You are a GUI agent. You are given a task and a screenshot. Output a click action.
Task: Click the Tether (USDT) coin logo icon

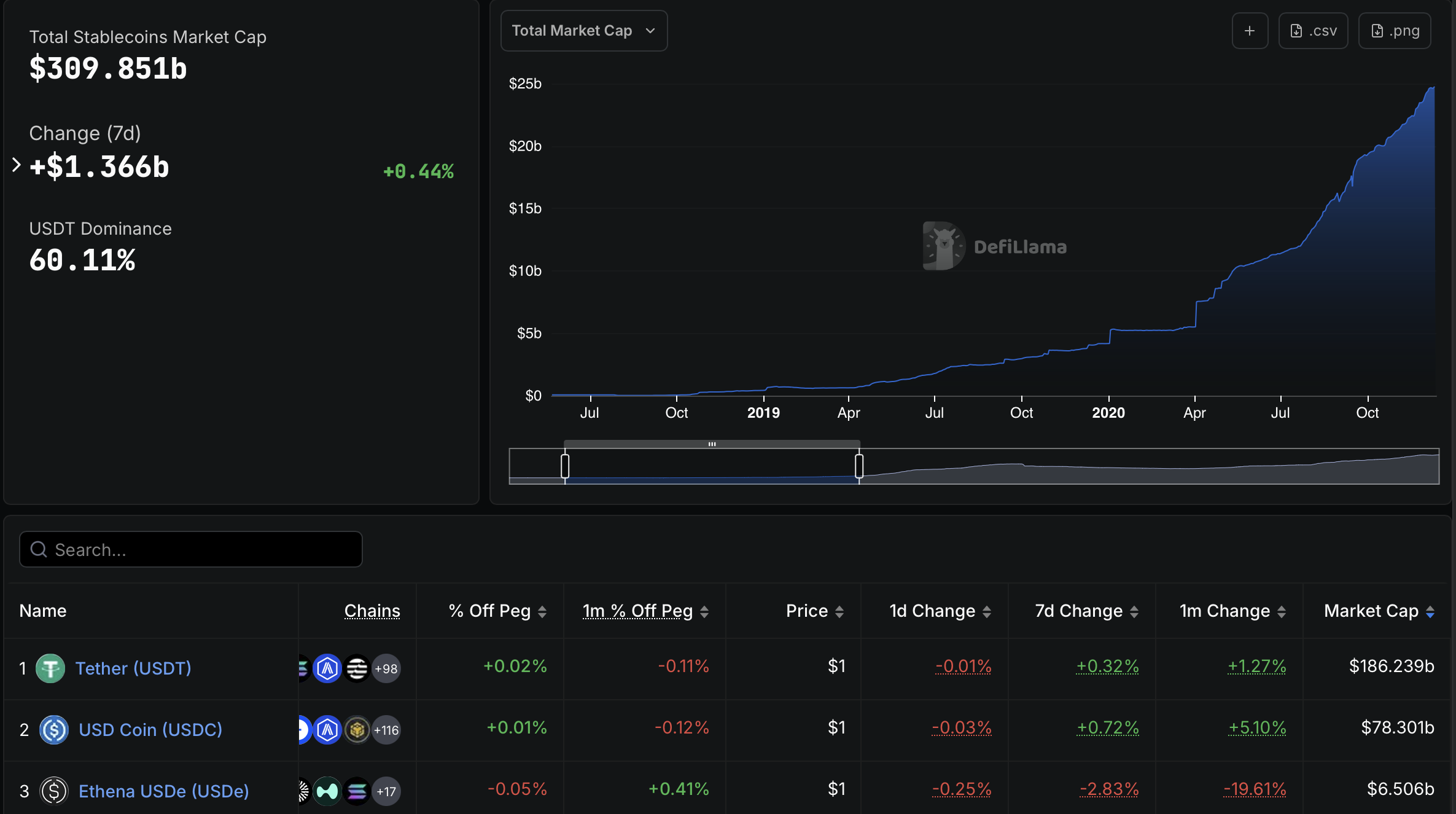(x=50, y=668)
